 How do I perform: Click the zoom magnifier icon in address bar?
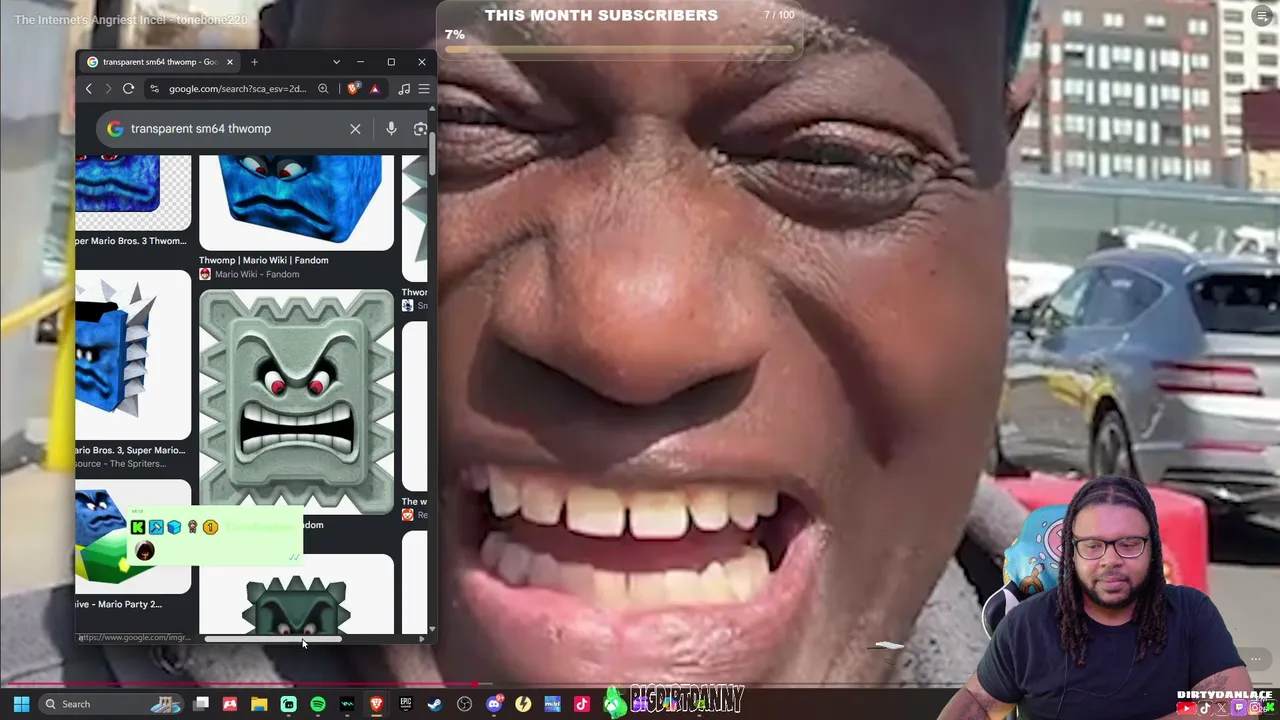[x=323, y=89]
